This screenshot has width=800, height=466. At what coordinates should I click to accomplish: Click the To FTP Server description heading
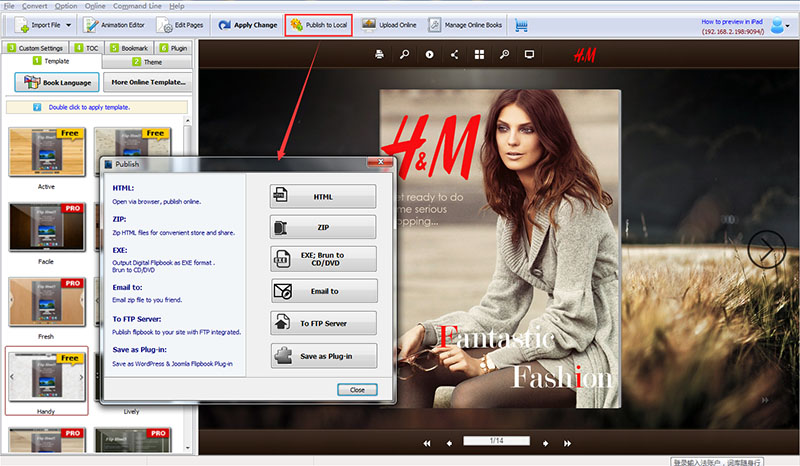click(137, 319)
